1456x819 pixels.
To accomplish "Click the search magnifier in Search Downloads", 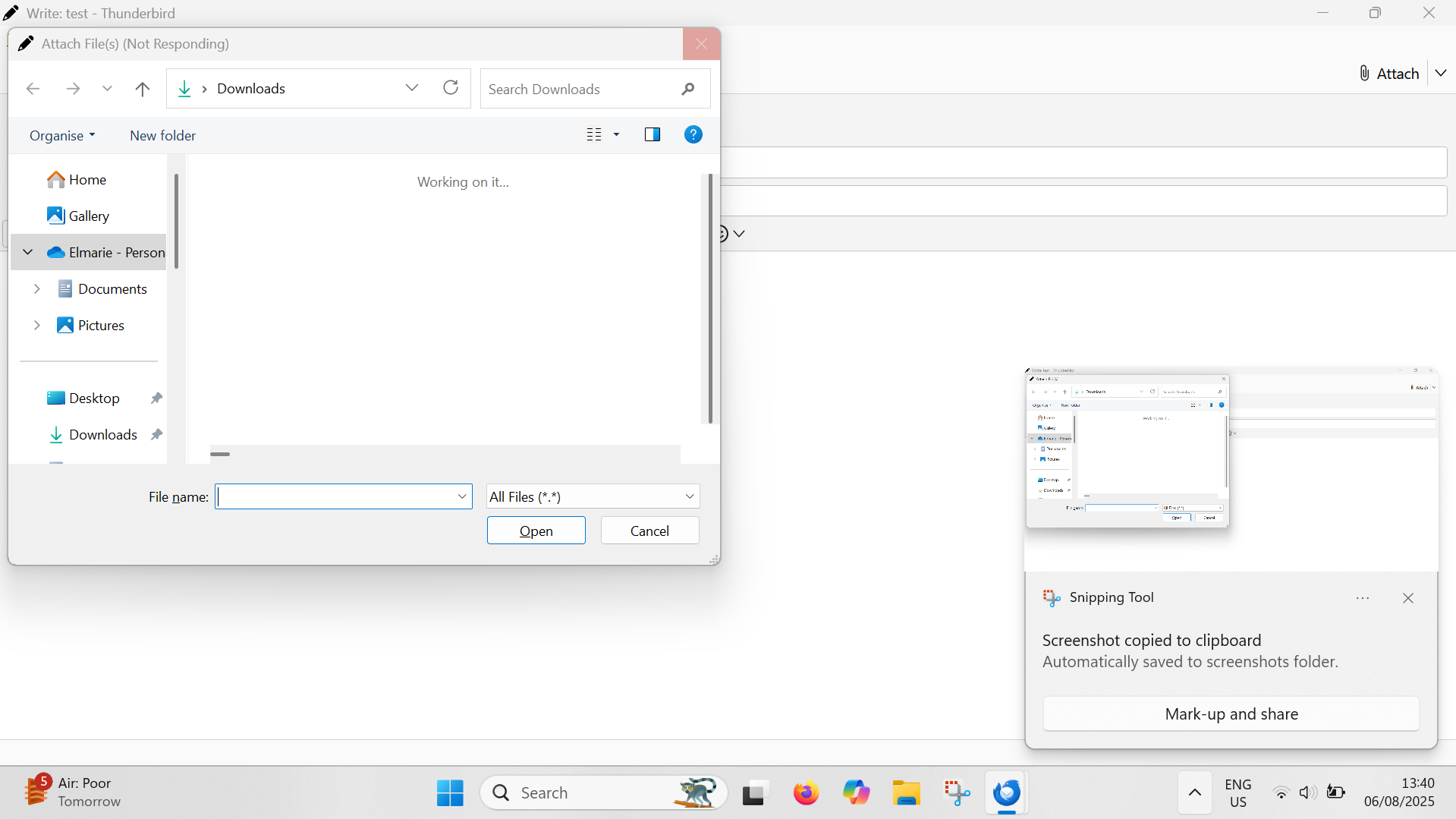I will (x=687, y=90).
